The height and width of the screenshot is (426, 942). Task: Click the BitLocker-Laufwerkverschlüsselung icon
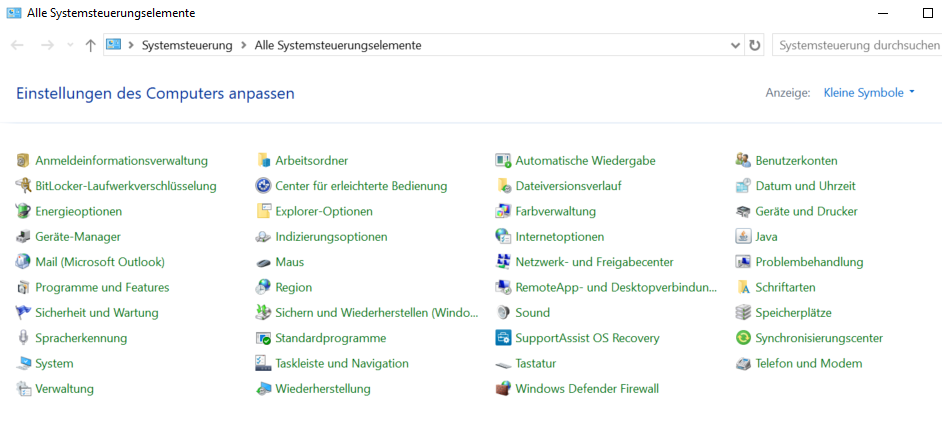coord(24,186)
